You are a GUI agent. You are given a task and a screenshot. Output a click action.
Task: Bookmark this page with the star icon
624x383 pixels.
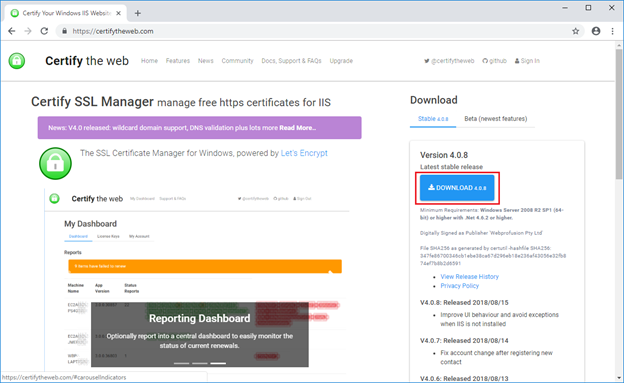click(575, 31)
